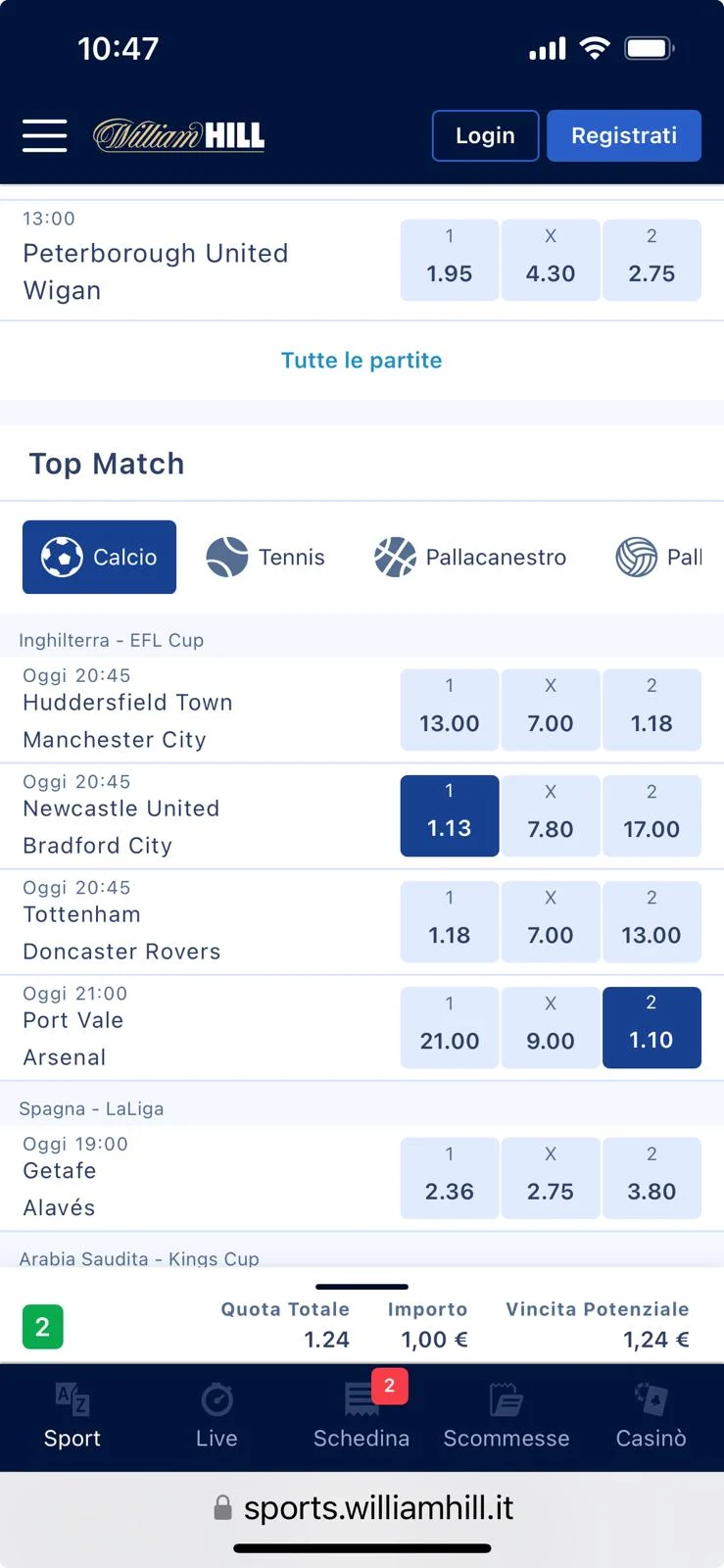Open the Live stopwatch icon
Viewport: 724px width, 1568px height.
pos(217,1400)
